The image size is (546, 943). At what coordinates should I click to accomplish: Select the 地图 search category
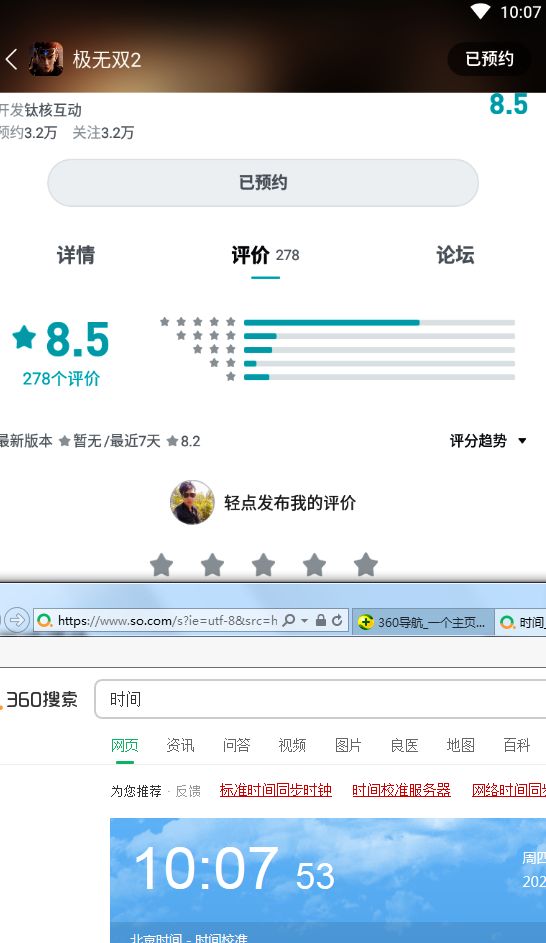click(461, 746)
